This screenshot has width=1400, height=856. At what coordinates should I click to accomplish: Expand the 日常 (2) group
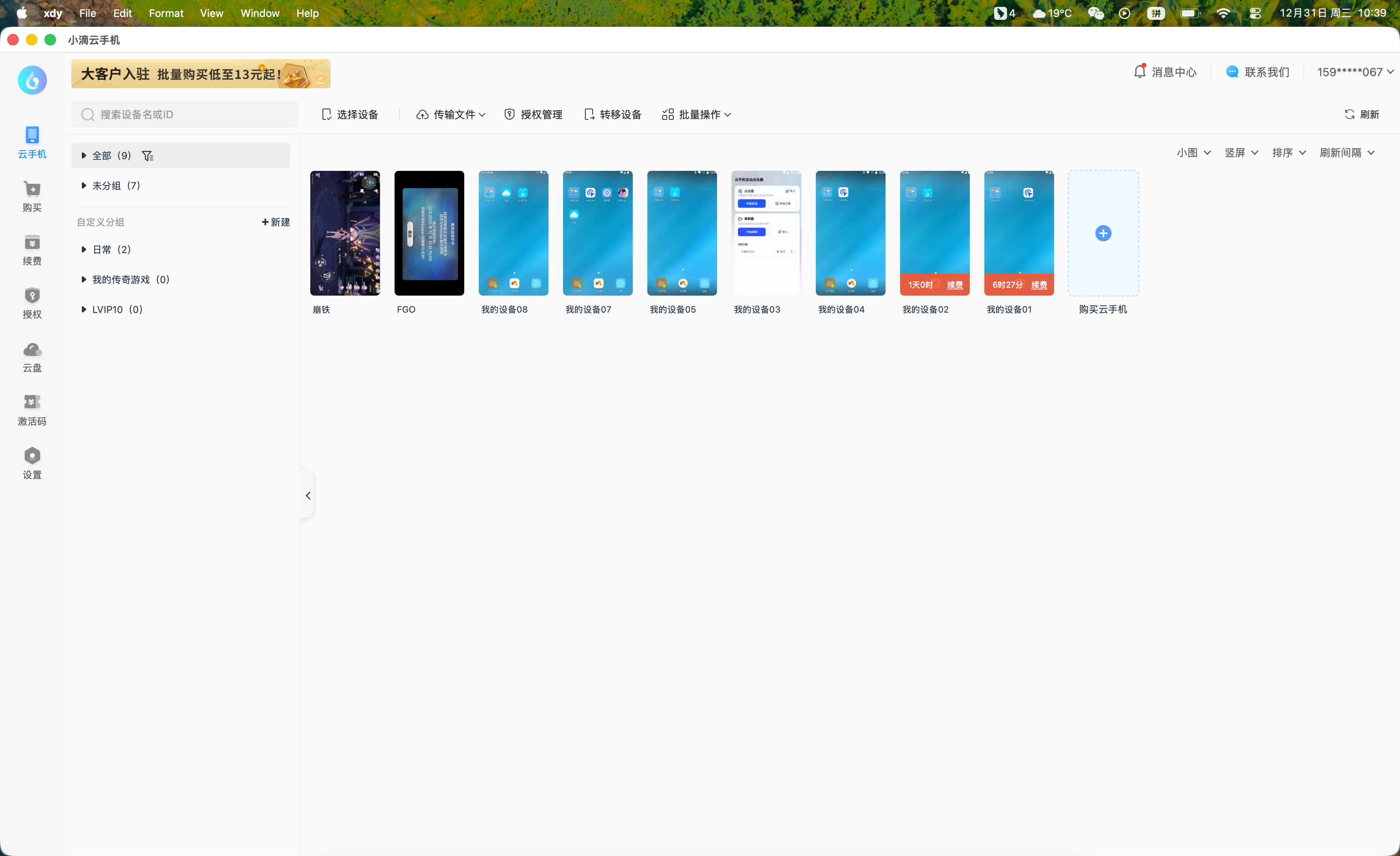pos(83,249)
